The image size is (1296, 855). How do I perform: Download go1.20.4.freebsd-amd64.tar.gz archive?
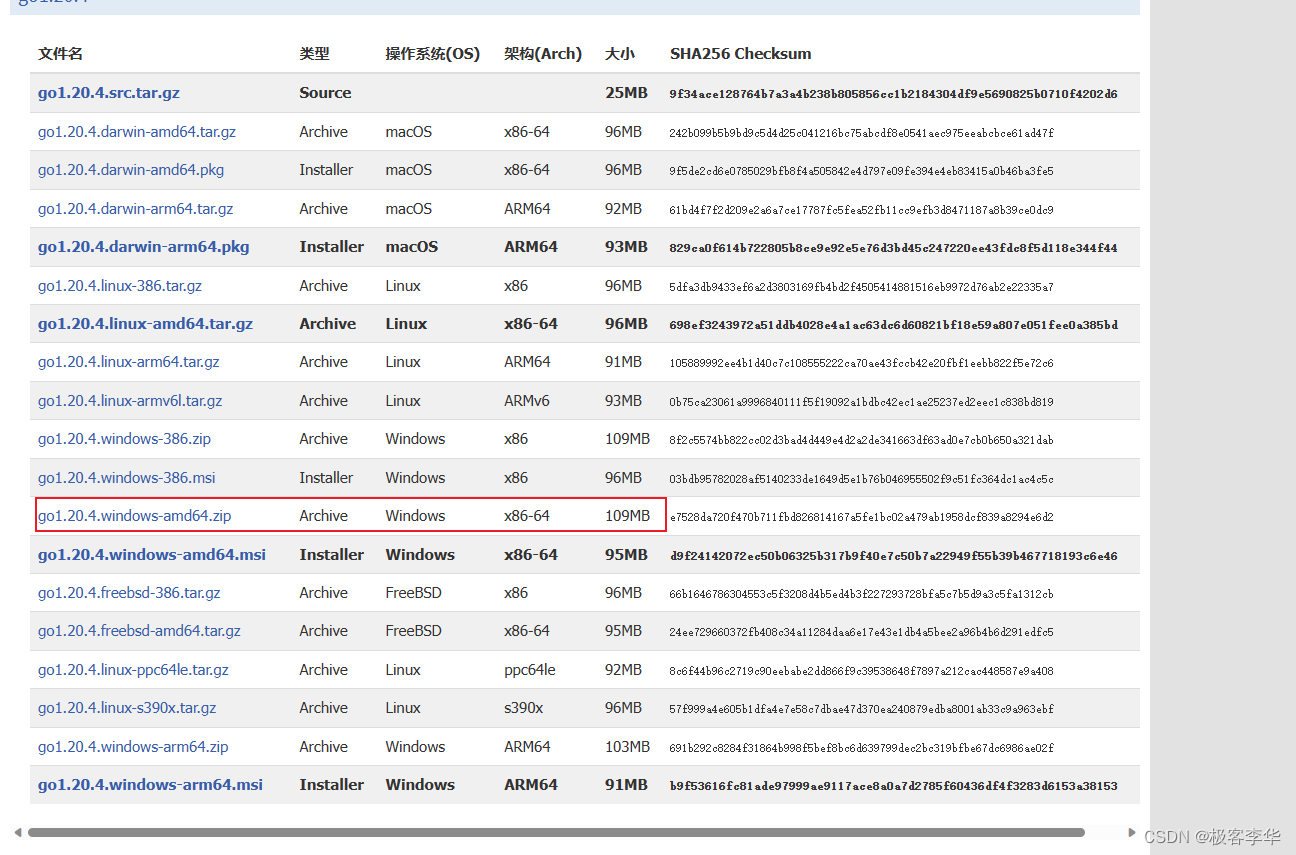[x=140, y=631]
